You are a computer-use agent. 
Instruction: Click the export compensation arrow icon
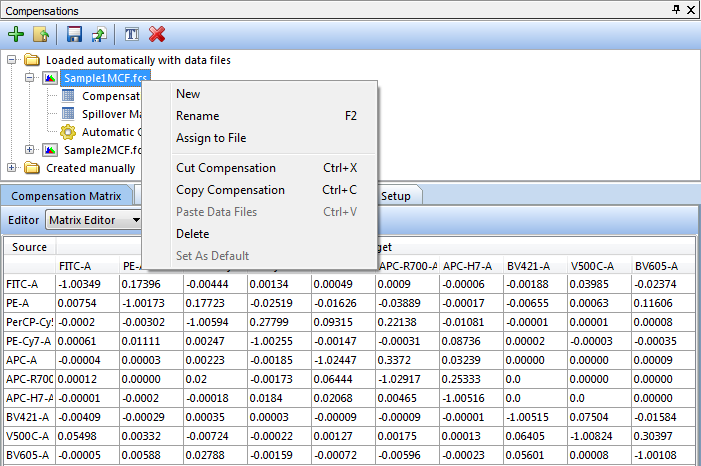pos(98,34)
